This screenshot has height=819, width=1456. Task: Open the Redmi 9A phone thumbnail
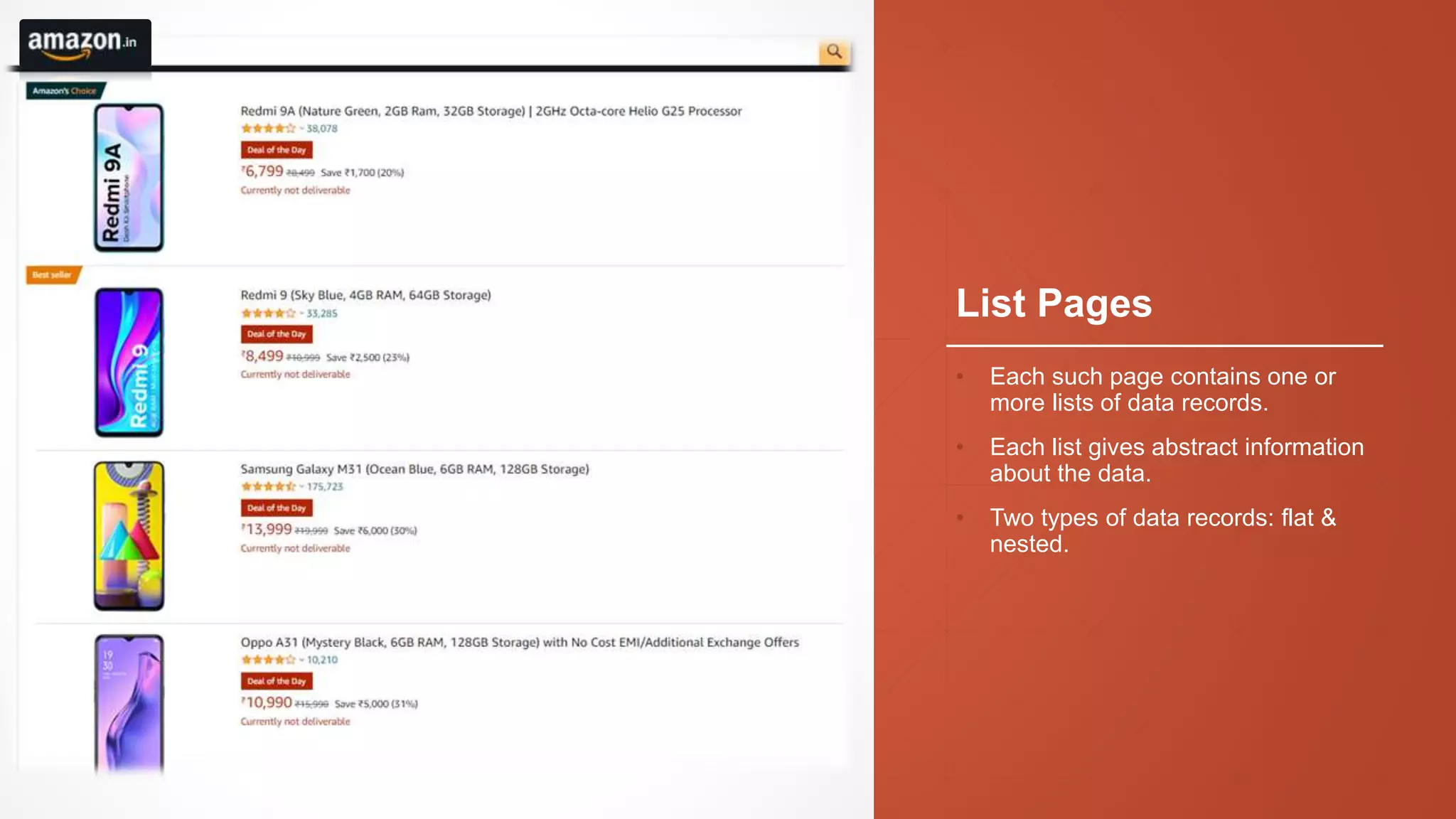click(x=129, y=178)
